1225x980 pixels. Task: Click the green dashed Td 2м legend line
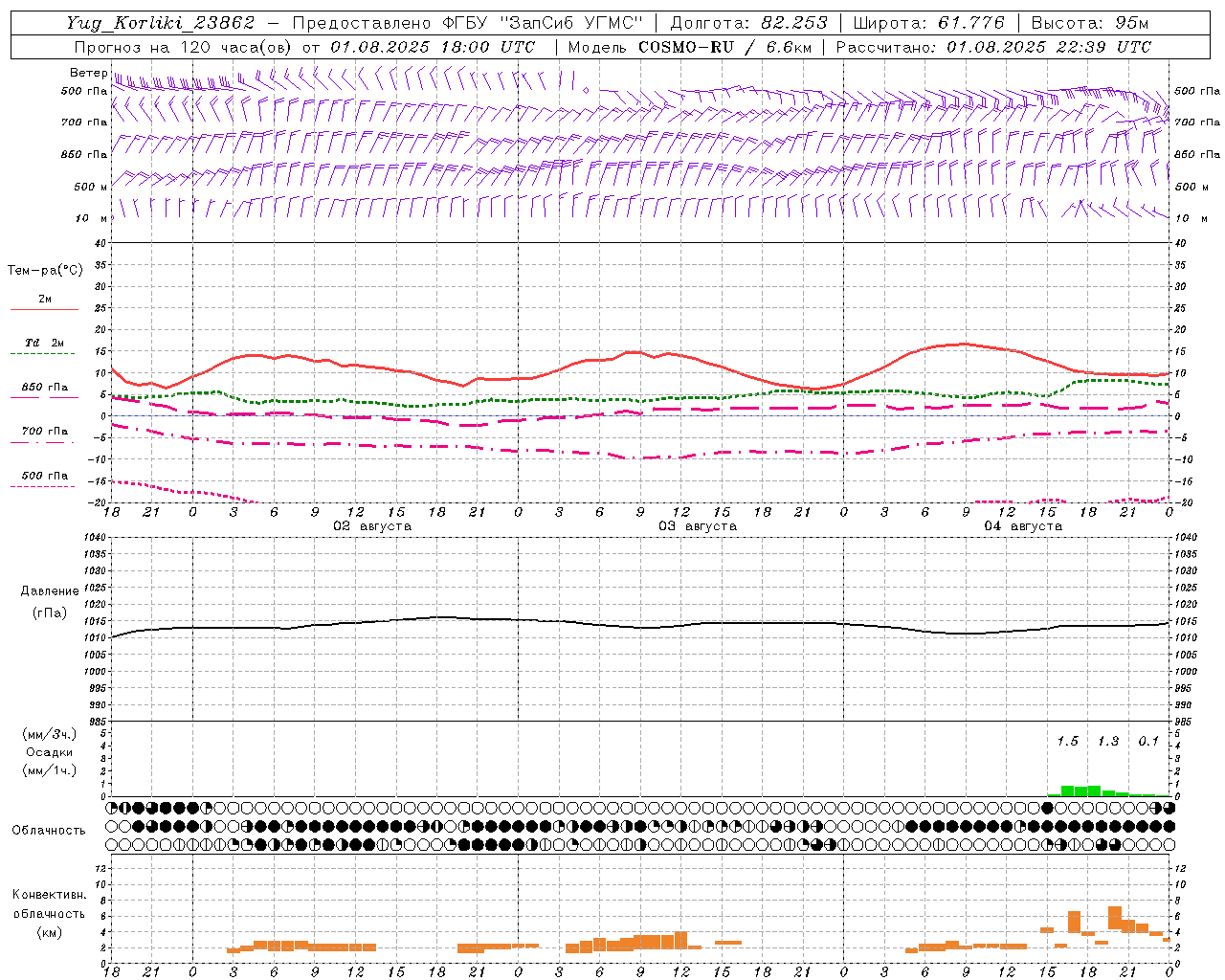pyautogui.click(x=42, y=354)
